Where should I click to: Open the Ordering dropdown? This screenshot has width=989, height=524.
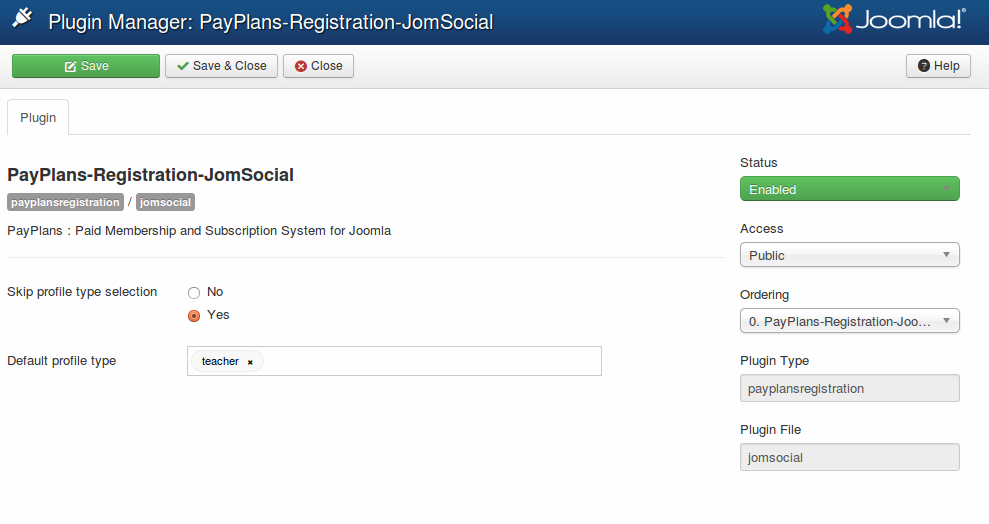click(x=850, y=321)
